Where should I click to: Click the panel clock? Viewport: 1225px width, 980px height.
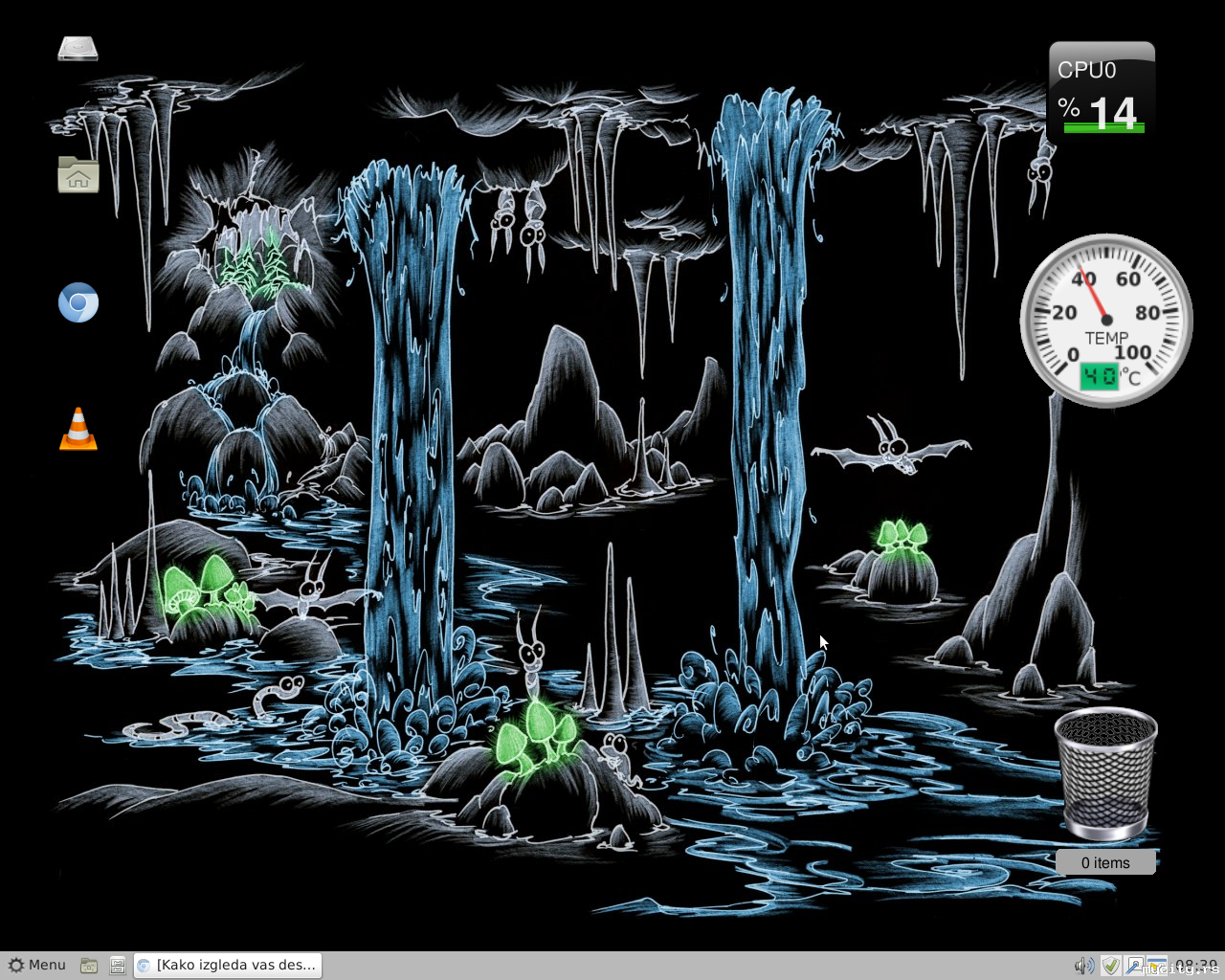(x=1196, y=966)
